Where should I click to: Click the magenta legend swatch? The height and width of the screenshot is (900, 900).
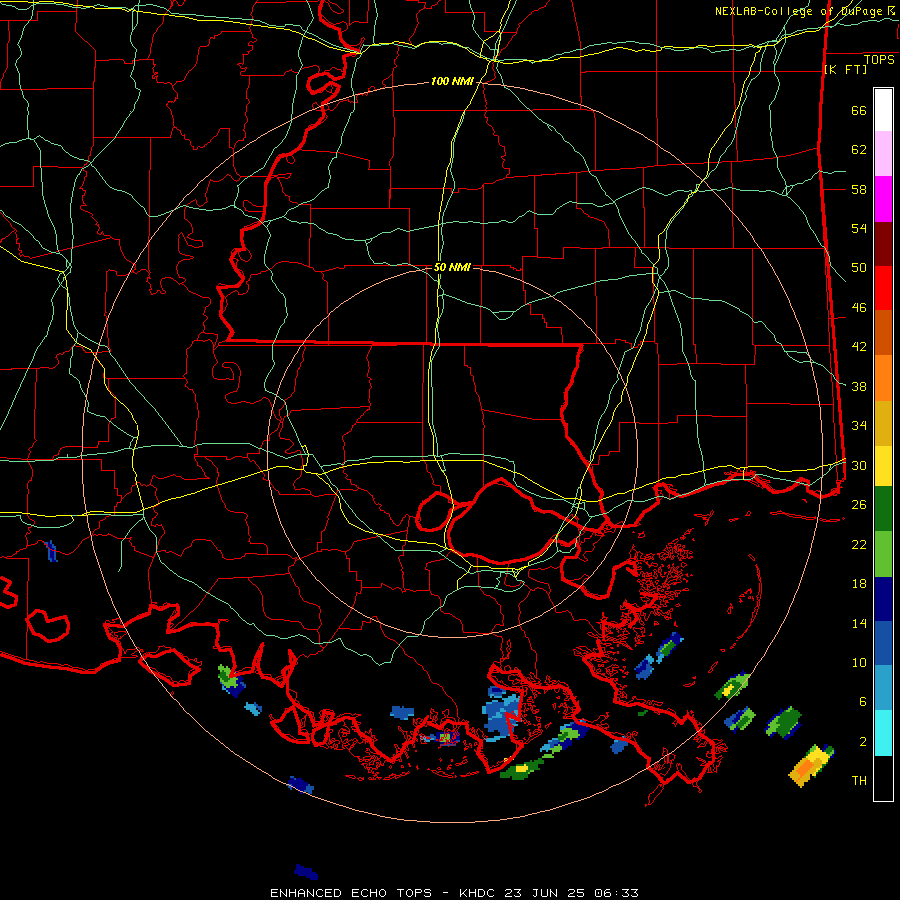coord(883,199)
